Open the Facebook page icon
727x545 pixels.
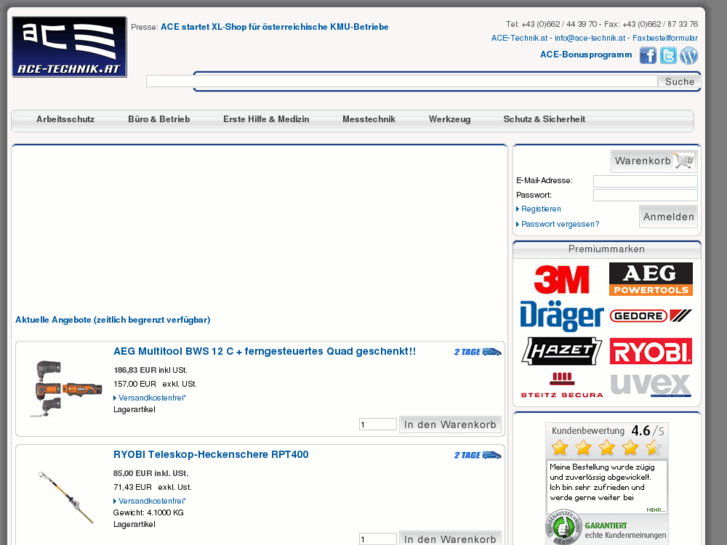pos(648,56)
